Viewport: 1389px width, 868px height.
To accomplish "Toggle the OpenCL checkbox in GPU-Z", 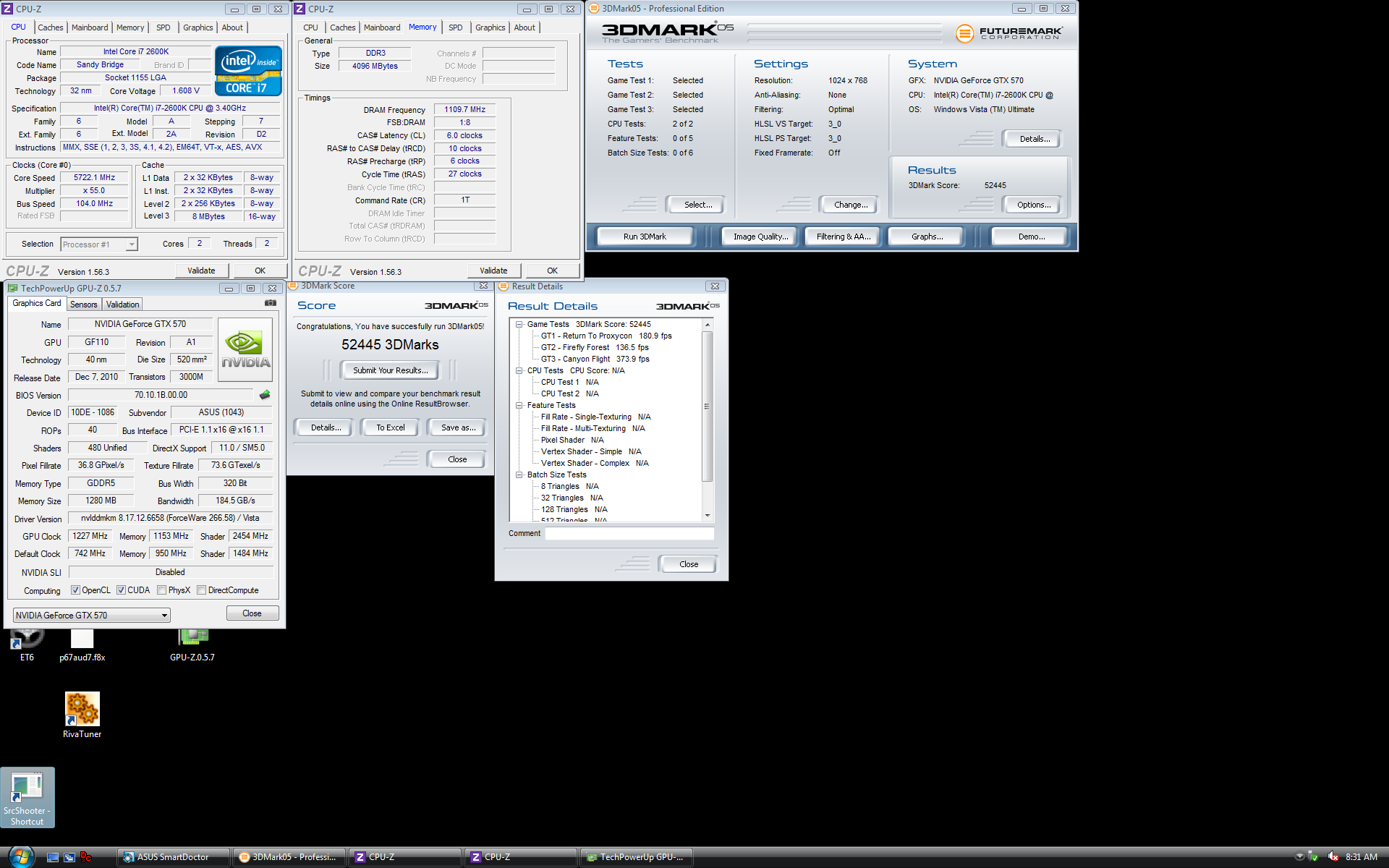I will (x=75, y=590).
